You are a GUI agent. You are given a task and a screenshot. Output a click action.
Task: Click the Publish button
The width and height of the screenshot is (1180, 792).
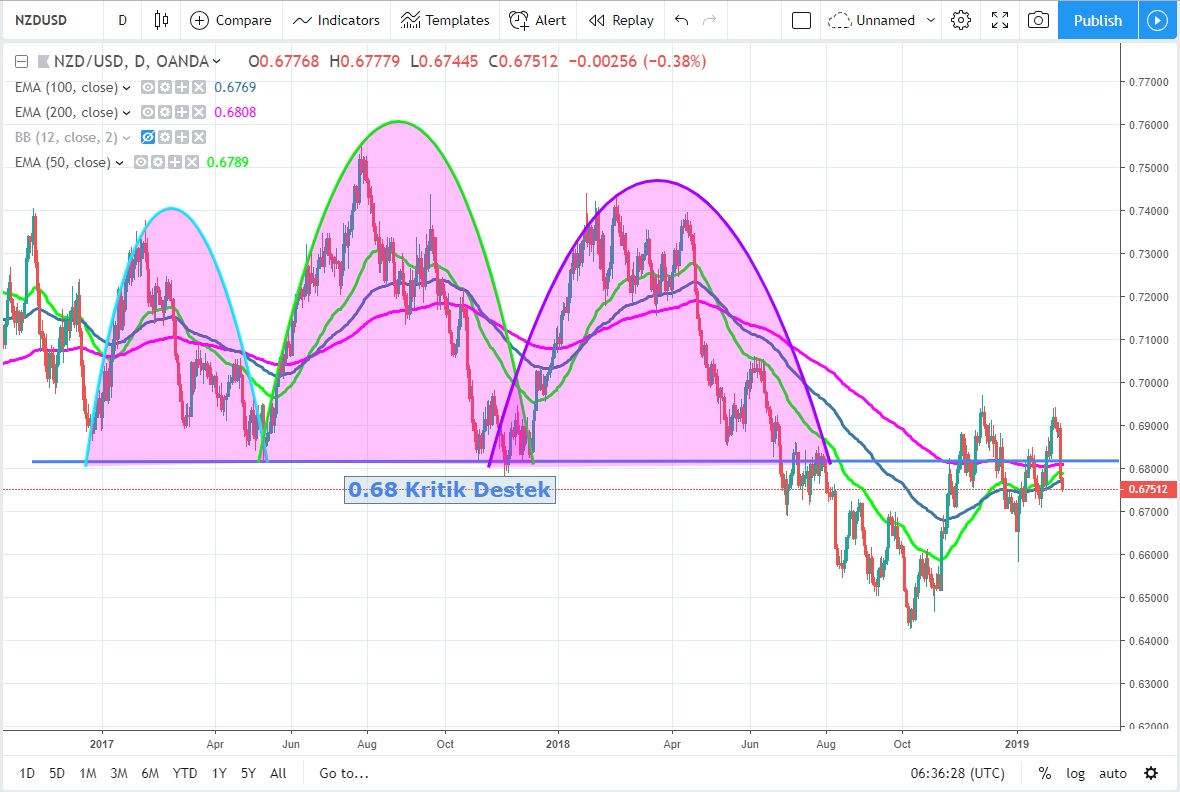click(x=1097, y=20)
